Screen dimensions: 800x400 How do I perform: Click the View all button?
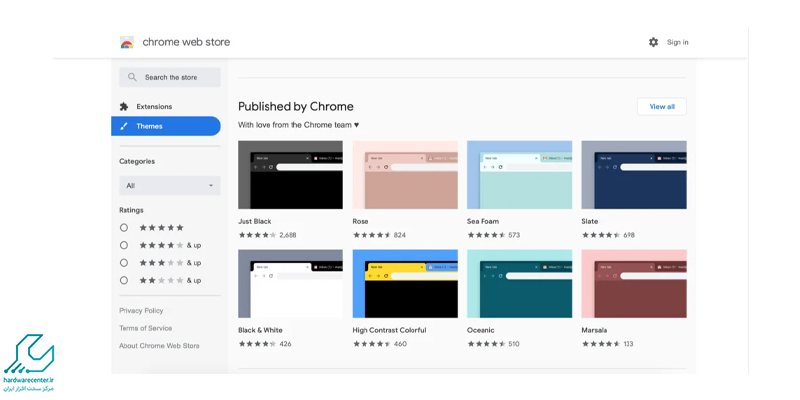point(662,107)
